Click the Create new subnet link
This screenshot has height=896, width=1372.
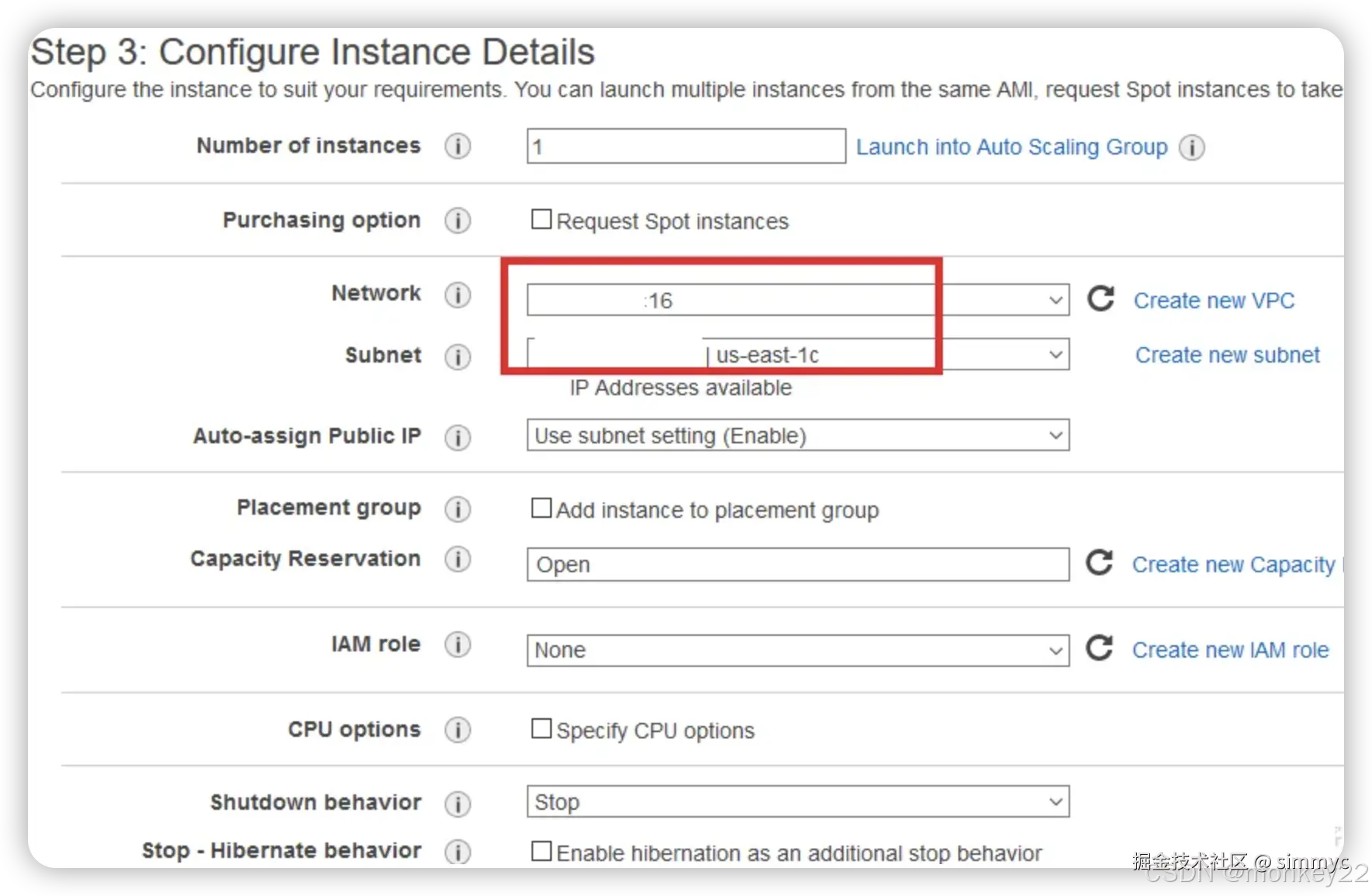(x=1227, y=356)
